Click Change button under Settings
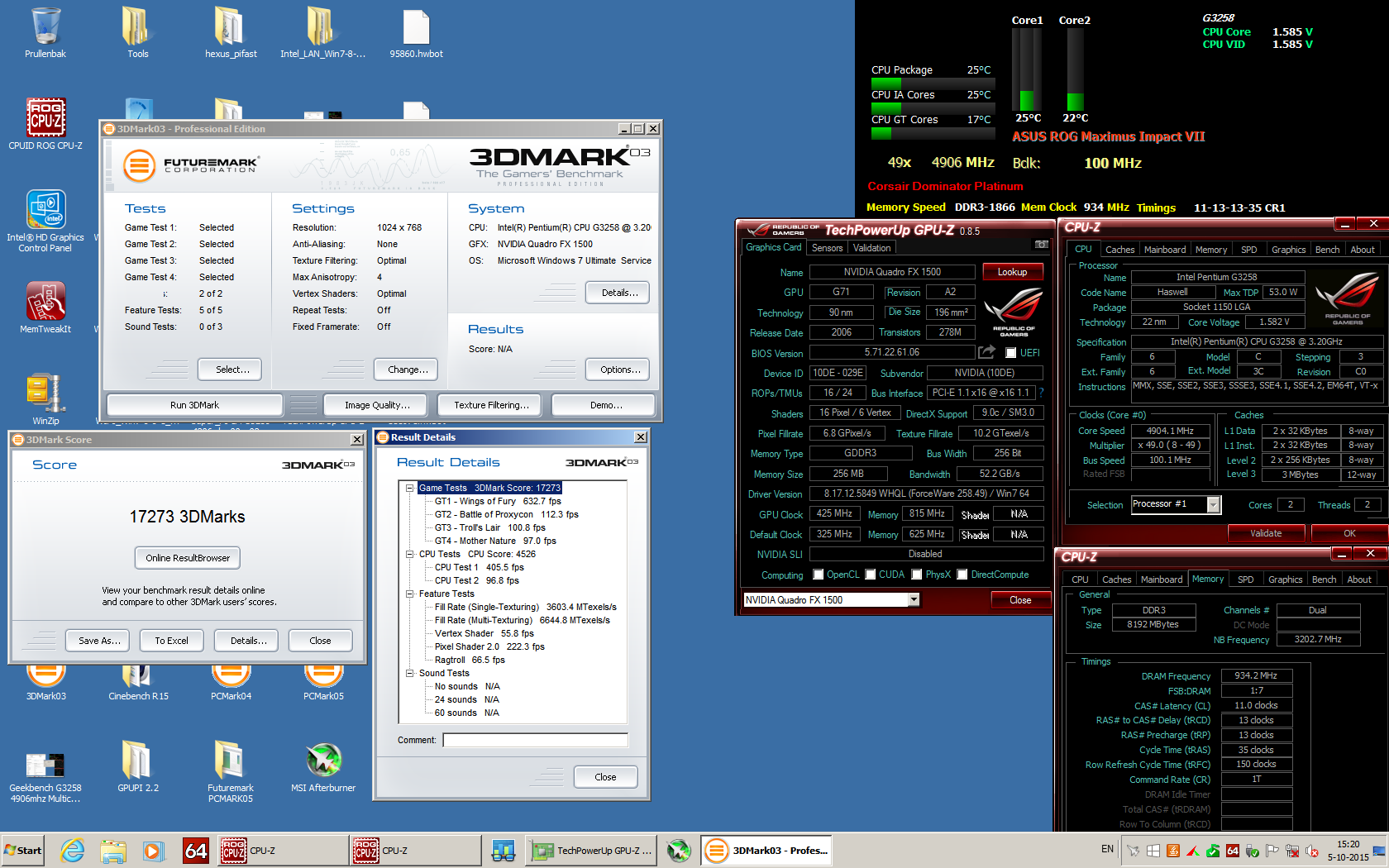1389x868 pixels. [x=406, y=370]
